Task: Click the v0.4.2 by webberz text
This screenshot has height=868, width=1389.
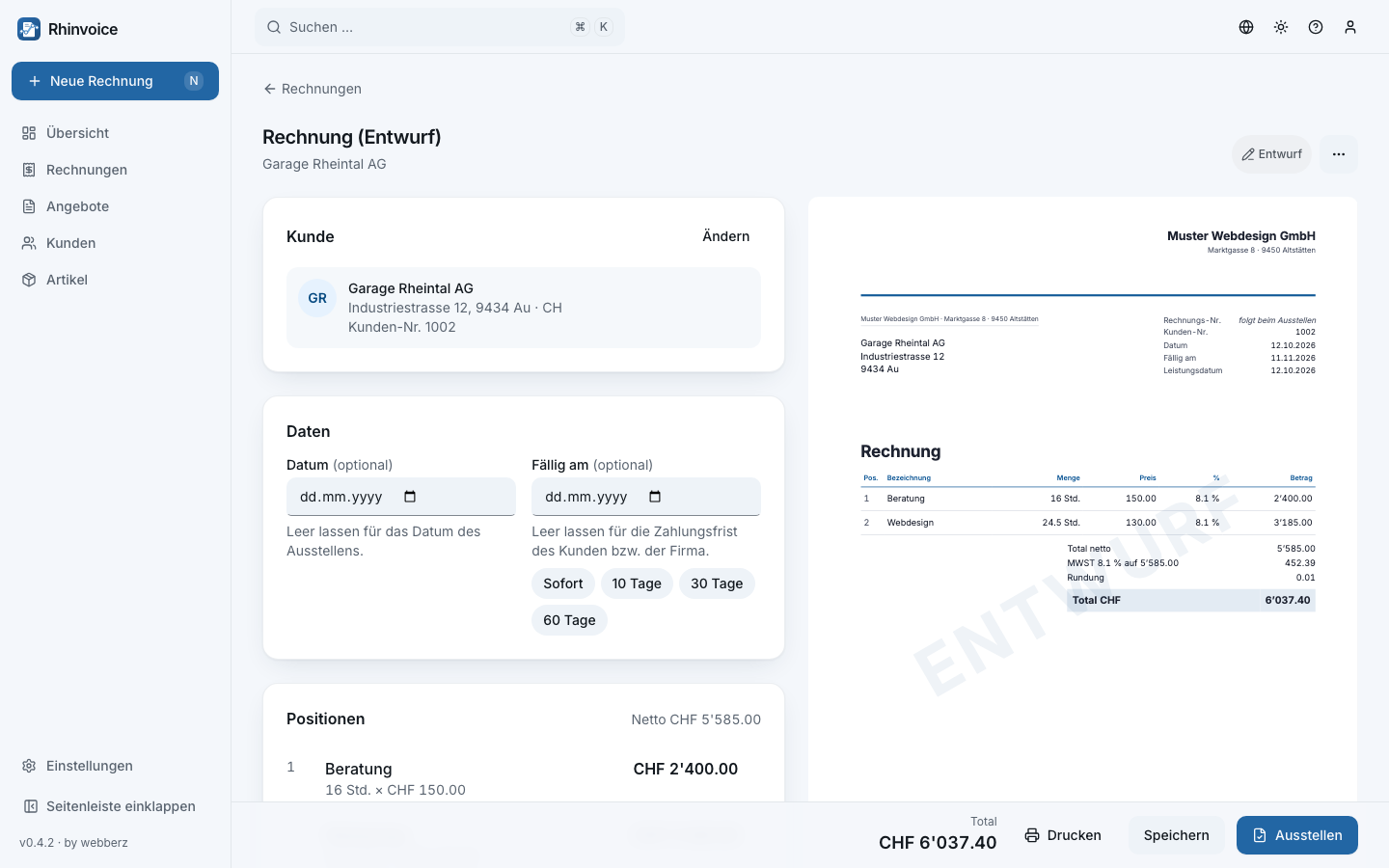Action: [x=73, y=843]
